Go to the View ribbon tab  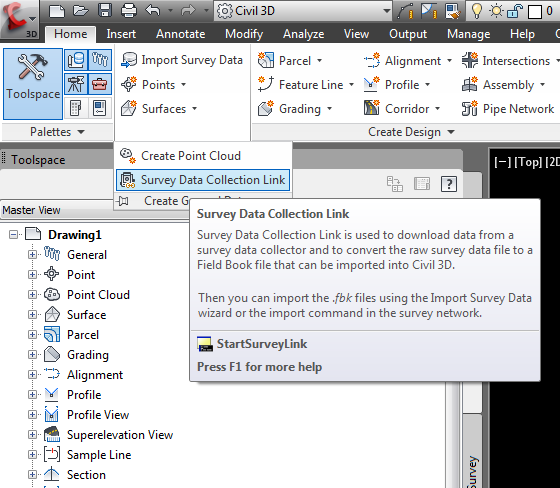(x=356, y=34)
